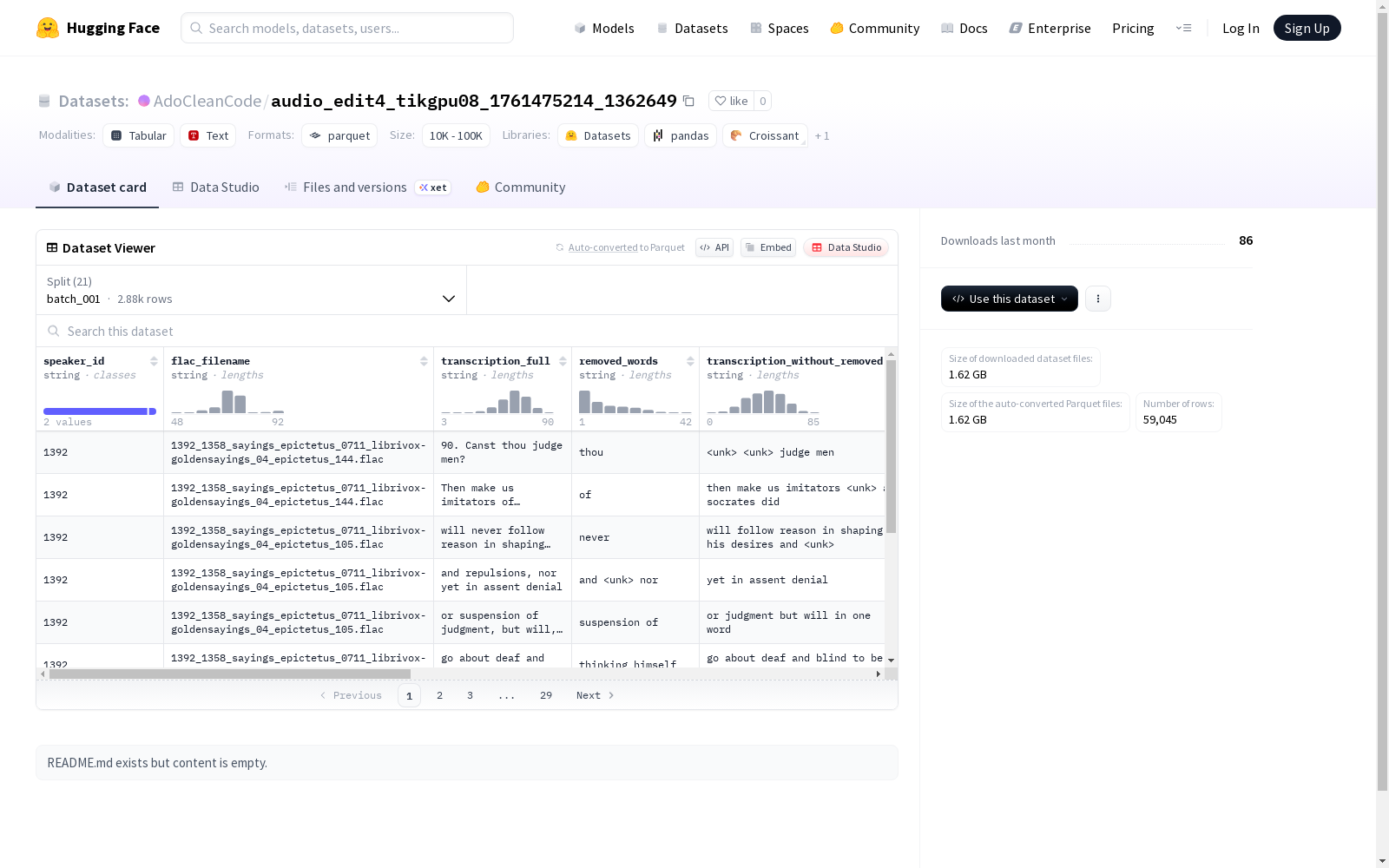This screenshot has height=868, width=1389.
Task: Open the AdoCleanCode profile link
Action: click(207, 101)
